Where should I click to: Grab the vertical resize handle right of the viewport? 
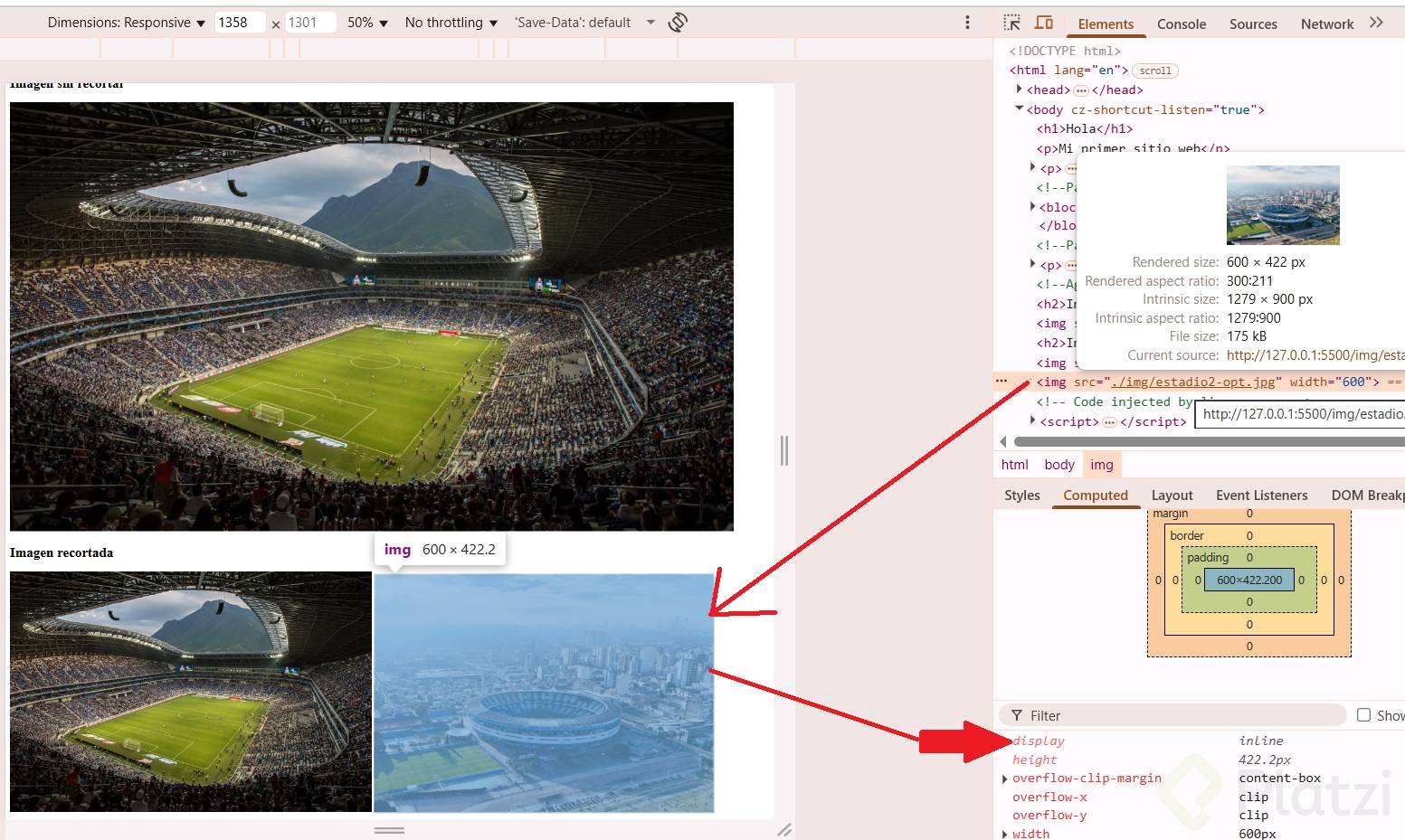point(784,450)
